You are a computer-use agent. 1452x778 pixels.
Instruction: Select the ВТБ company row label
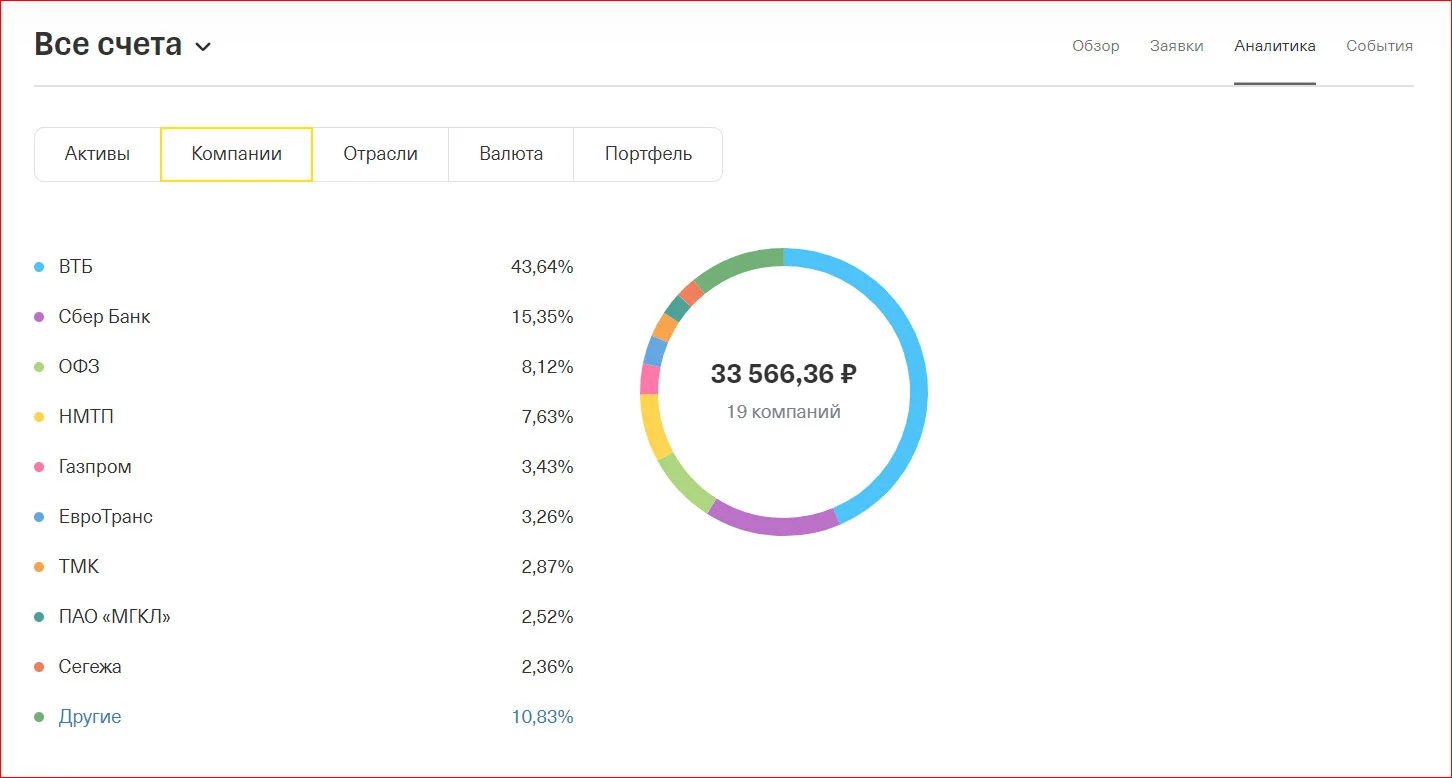point(76,267)
